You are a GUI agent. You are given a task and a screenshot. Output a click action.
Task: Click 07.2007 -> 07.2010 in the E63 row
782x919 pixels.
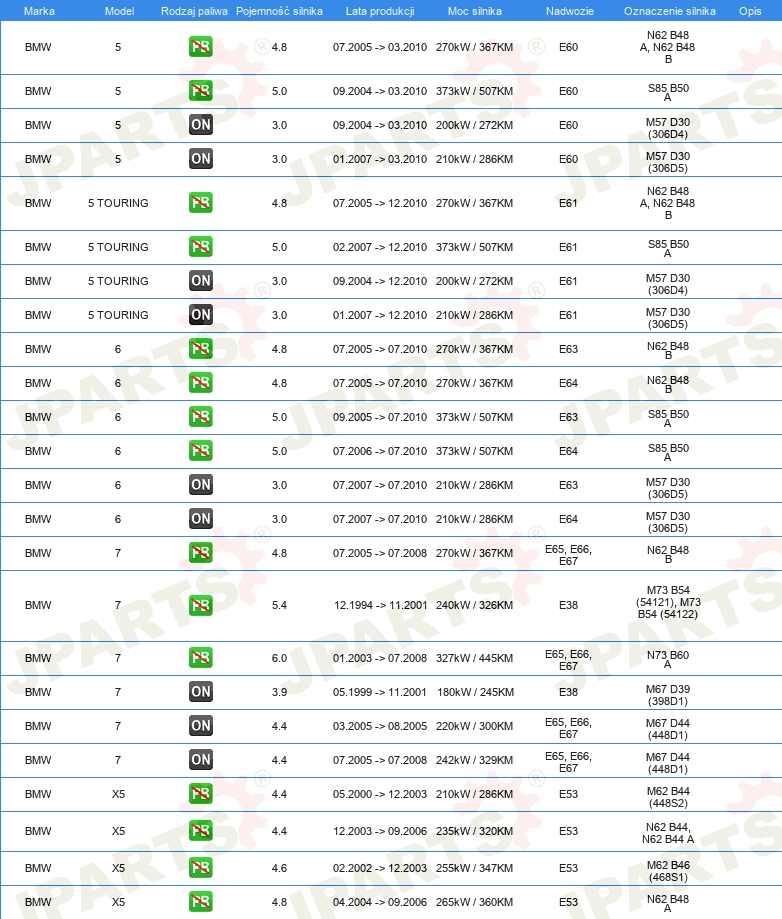click(x=380, y=485)
